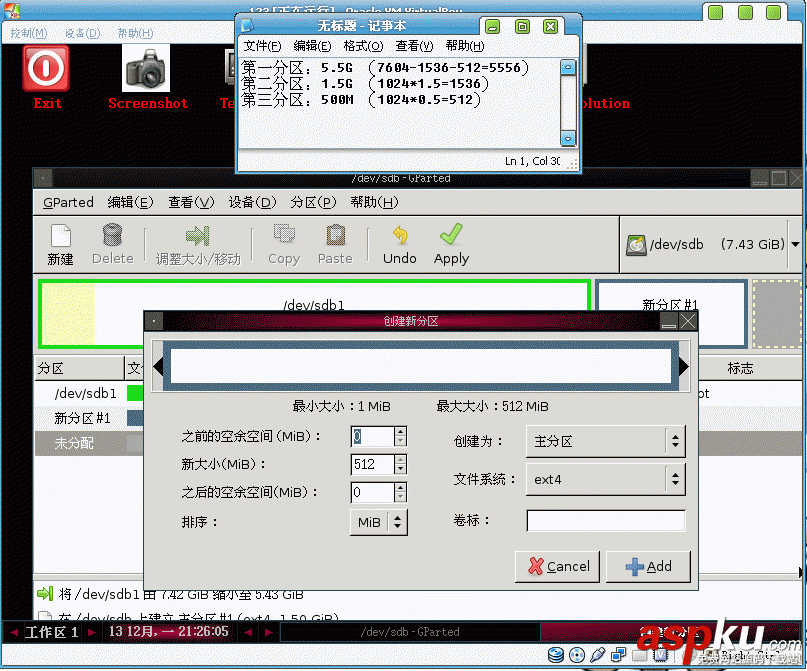Click the 新大小 input showing 512

click(373, 464)
